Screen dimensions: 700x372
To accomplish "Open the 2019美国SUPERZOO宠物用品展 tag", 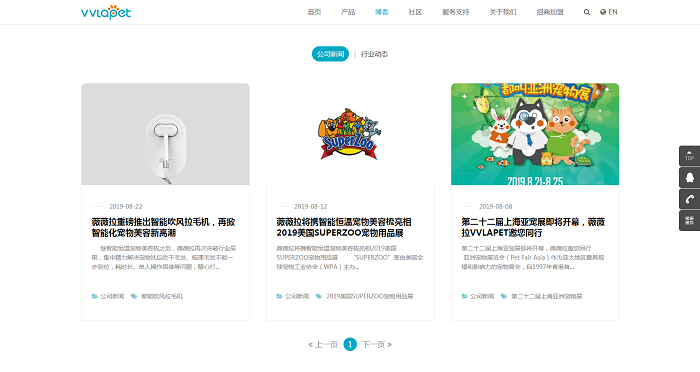I will click(x=370, y=296).
